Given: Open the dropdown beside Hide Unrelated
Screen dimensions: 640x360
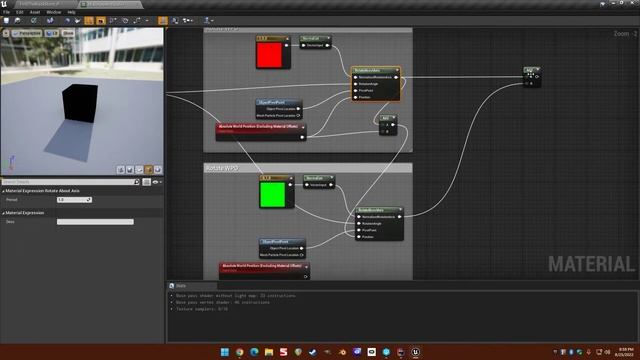Looking at the screenshot, I should (x=147, y=20).
